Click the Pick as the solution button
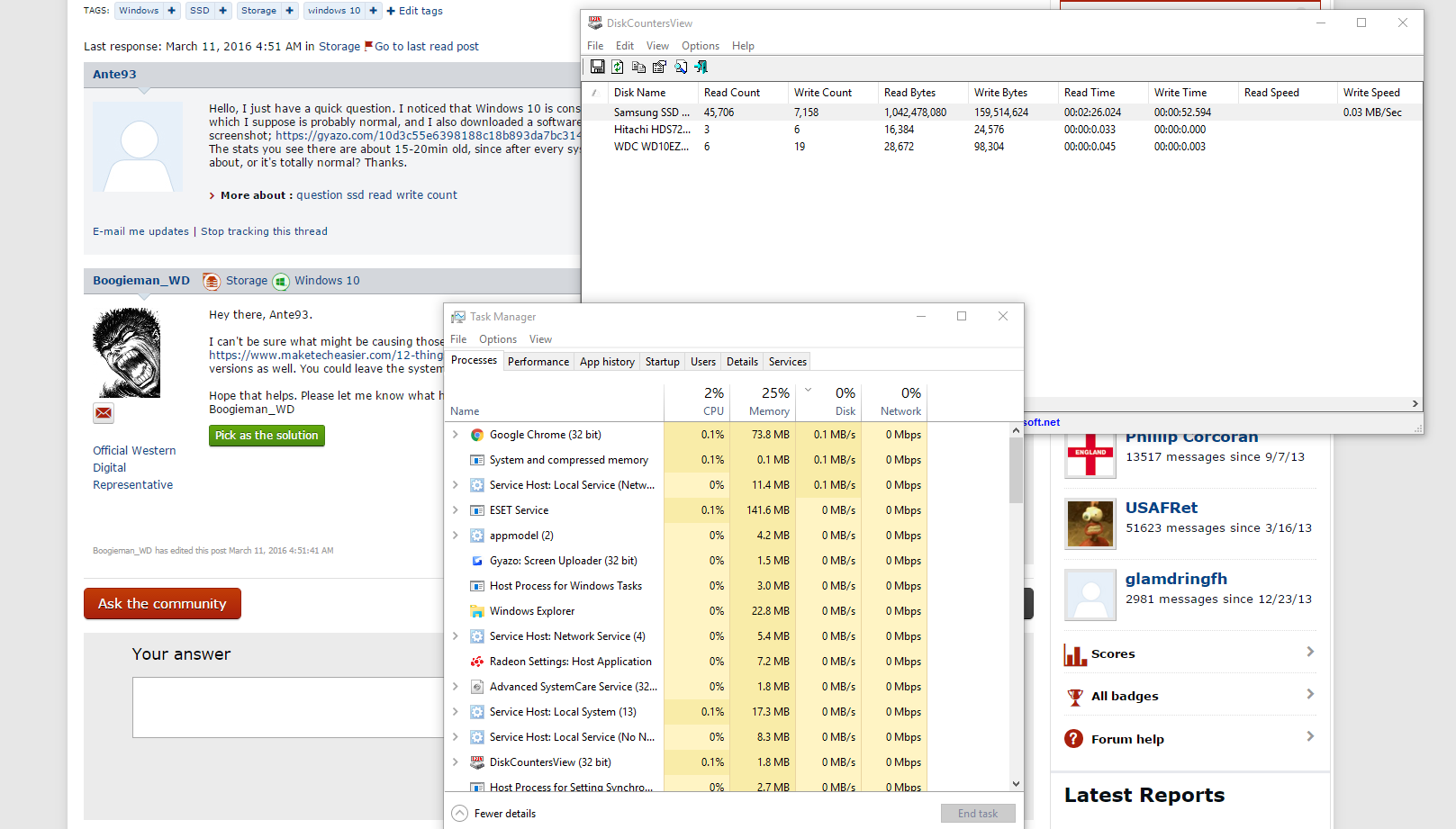Viewport: 1456px width, 829px height. 267,436
